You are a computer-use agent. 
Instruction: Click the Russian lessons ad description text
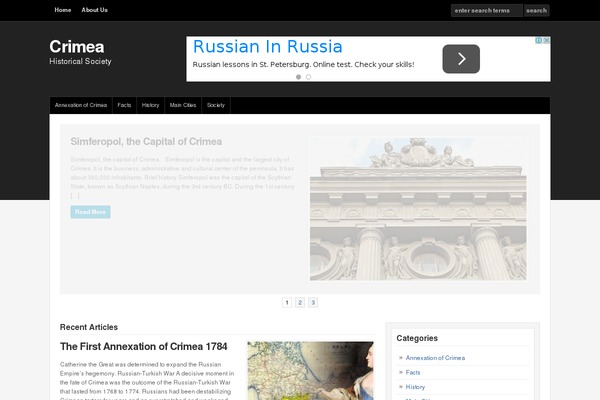[303, 65]
